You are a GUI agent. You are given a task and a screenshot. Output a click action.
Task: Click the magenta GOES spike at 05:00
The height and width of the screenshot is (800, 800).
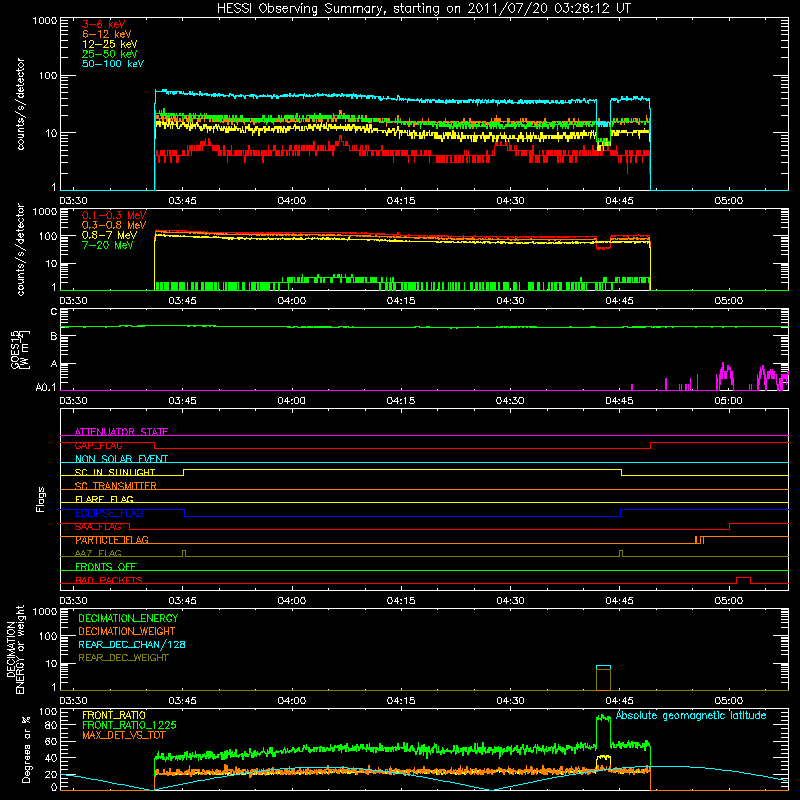pos(724,376)
